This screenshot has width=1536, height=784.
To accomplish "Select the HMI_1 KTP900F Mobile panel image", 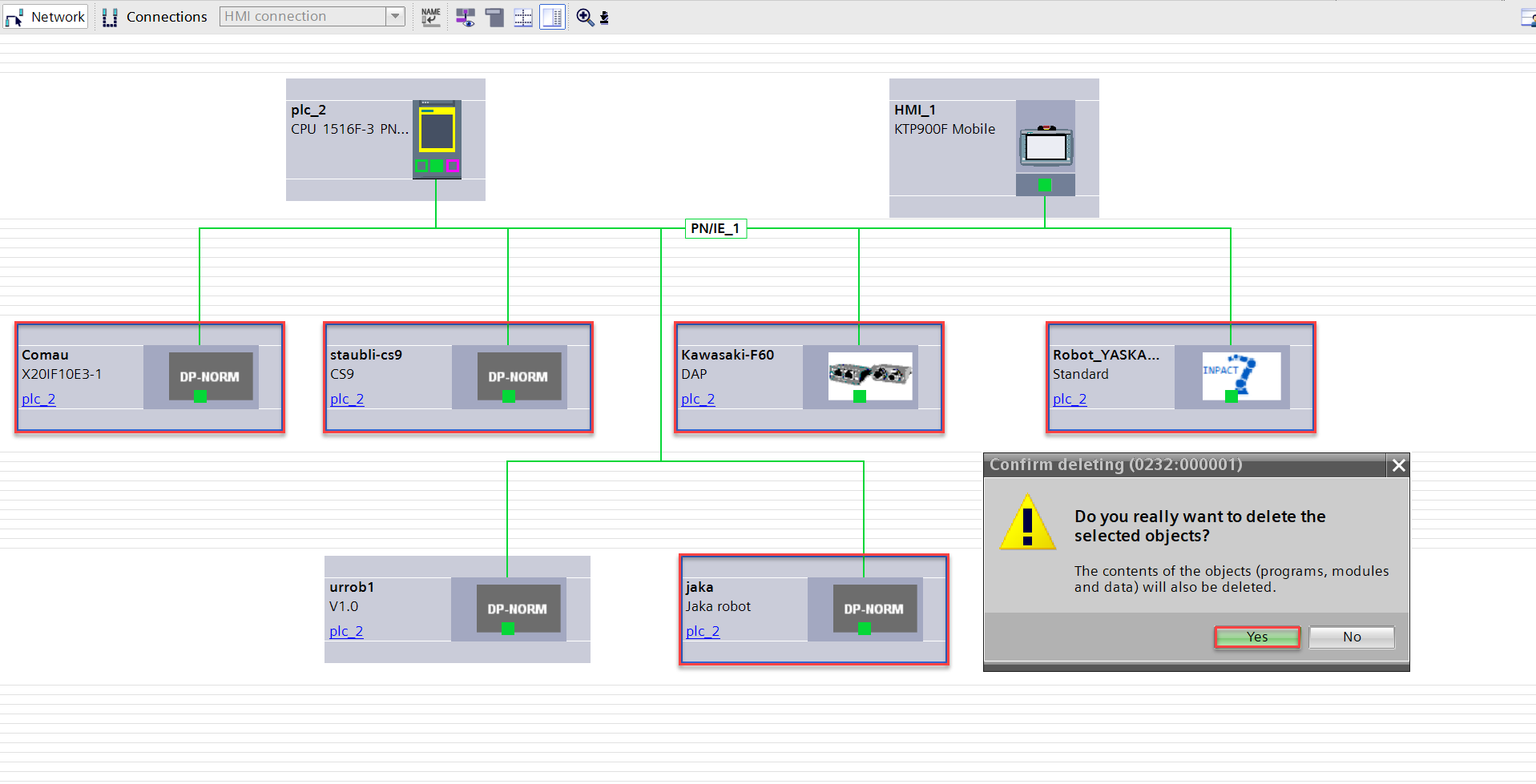I will coord(1046,147).
